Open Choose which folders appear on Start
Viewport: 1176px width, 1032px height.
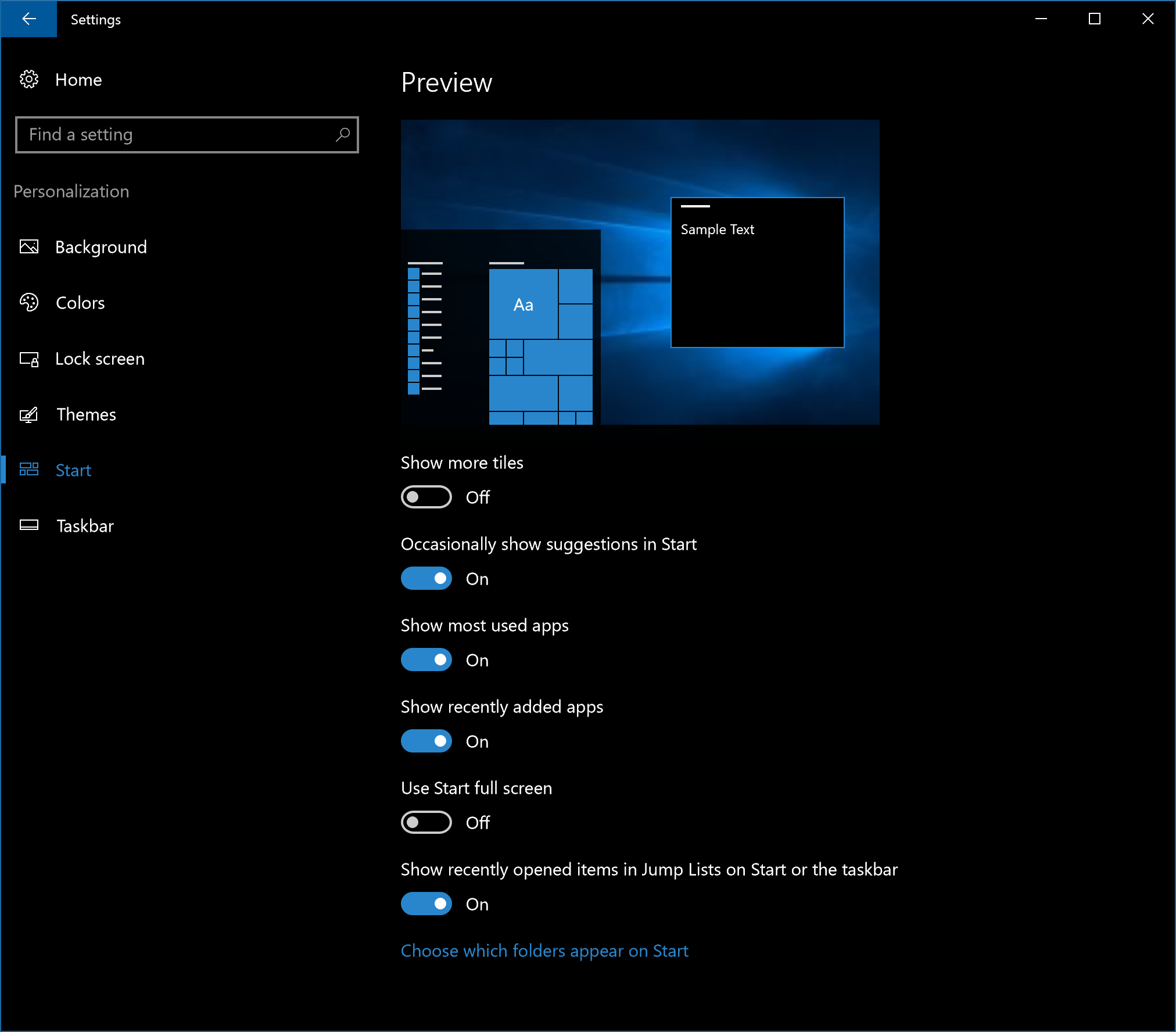544,951
